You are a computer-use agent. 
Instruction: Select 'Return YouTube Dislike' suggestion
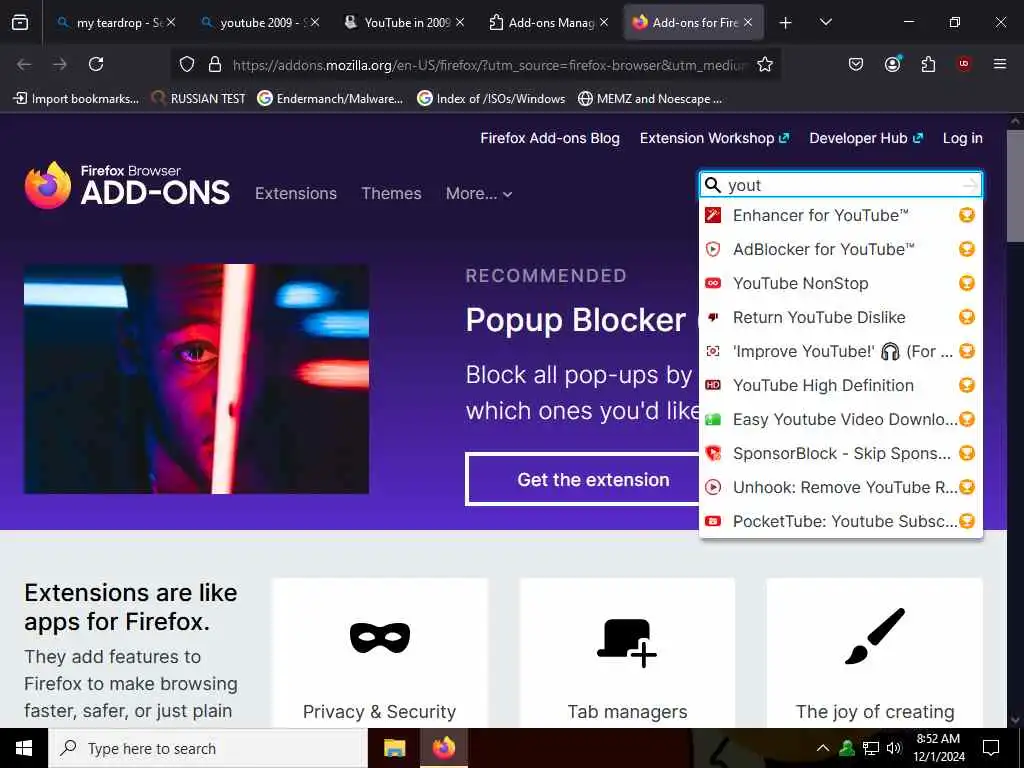click(840, 317)
